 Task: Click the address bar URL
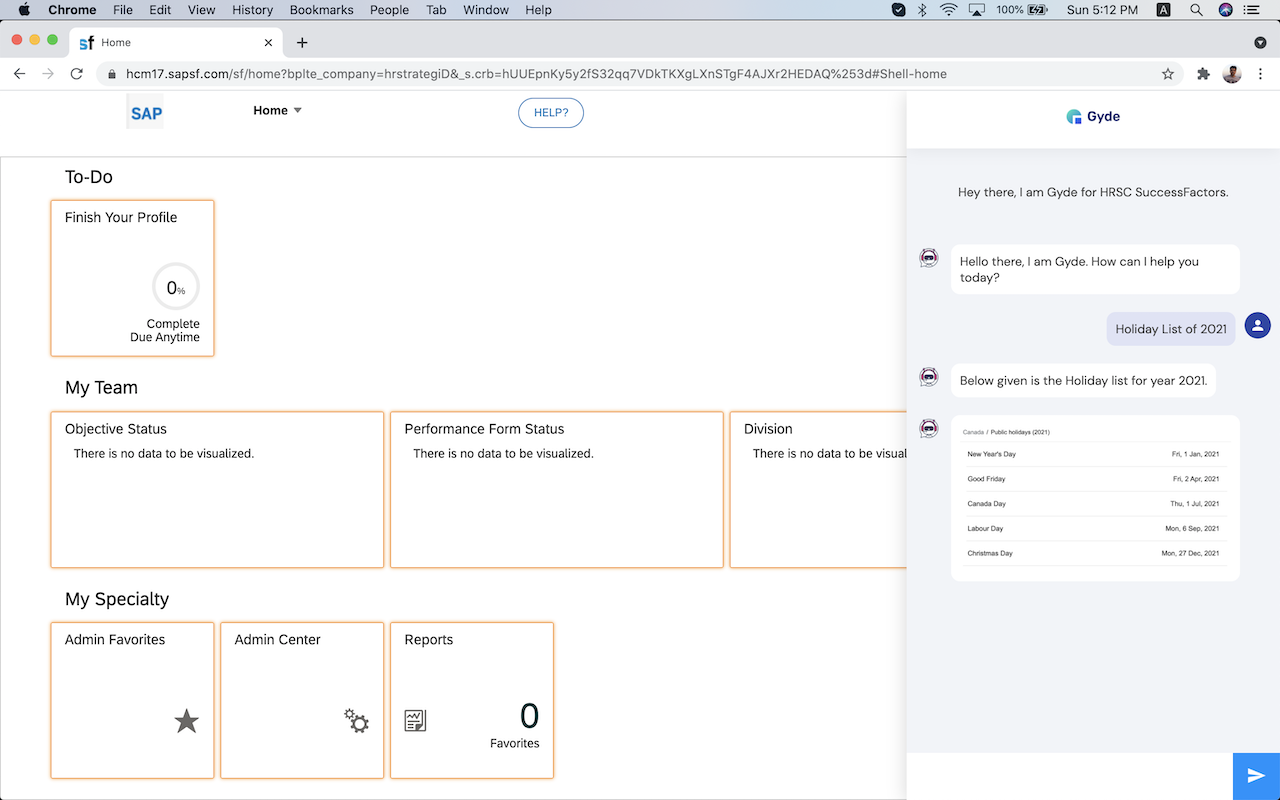(x=536, y=74)
